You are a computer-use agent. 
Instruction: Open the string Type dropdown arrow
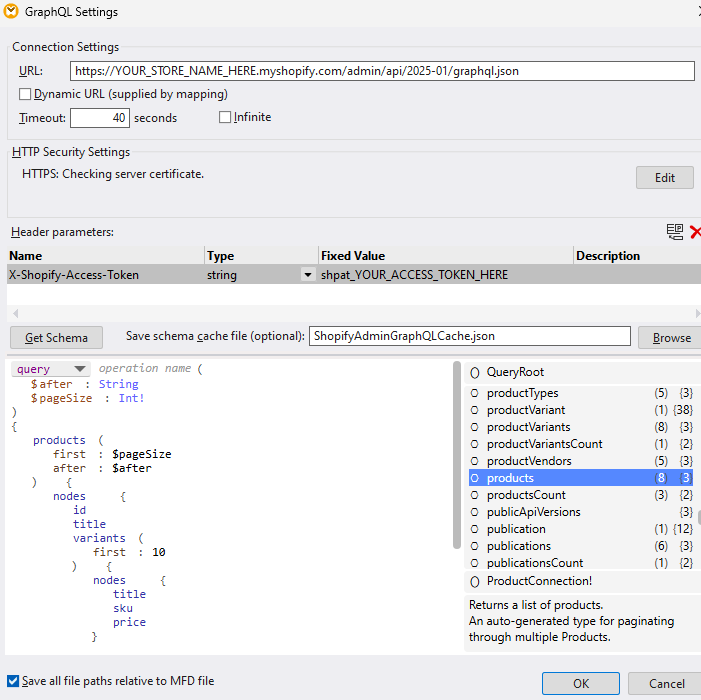(307, 275)
